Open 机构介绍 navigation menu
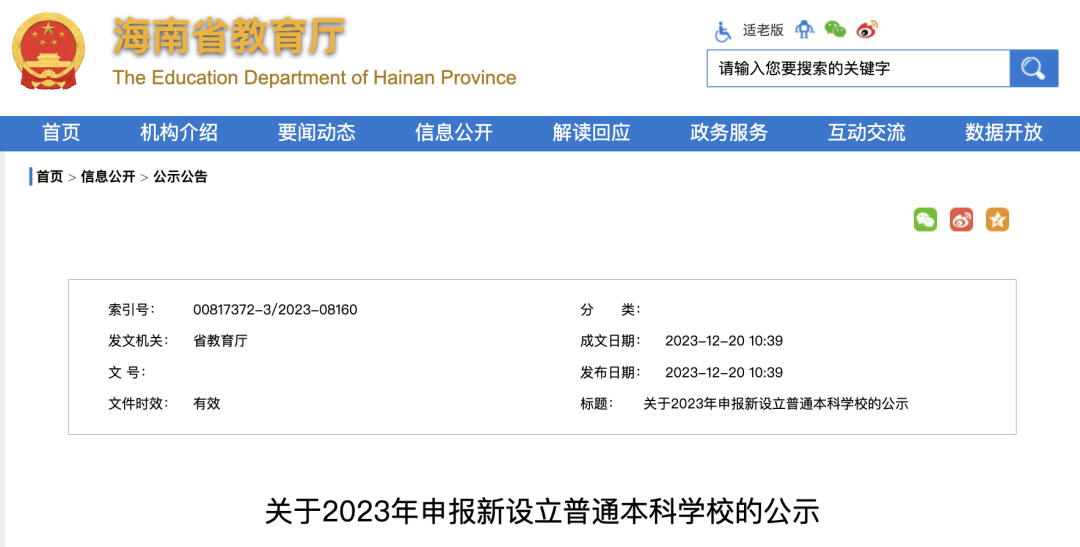 [x=179, y=133]
